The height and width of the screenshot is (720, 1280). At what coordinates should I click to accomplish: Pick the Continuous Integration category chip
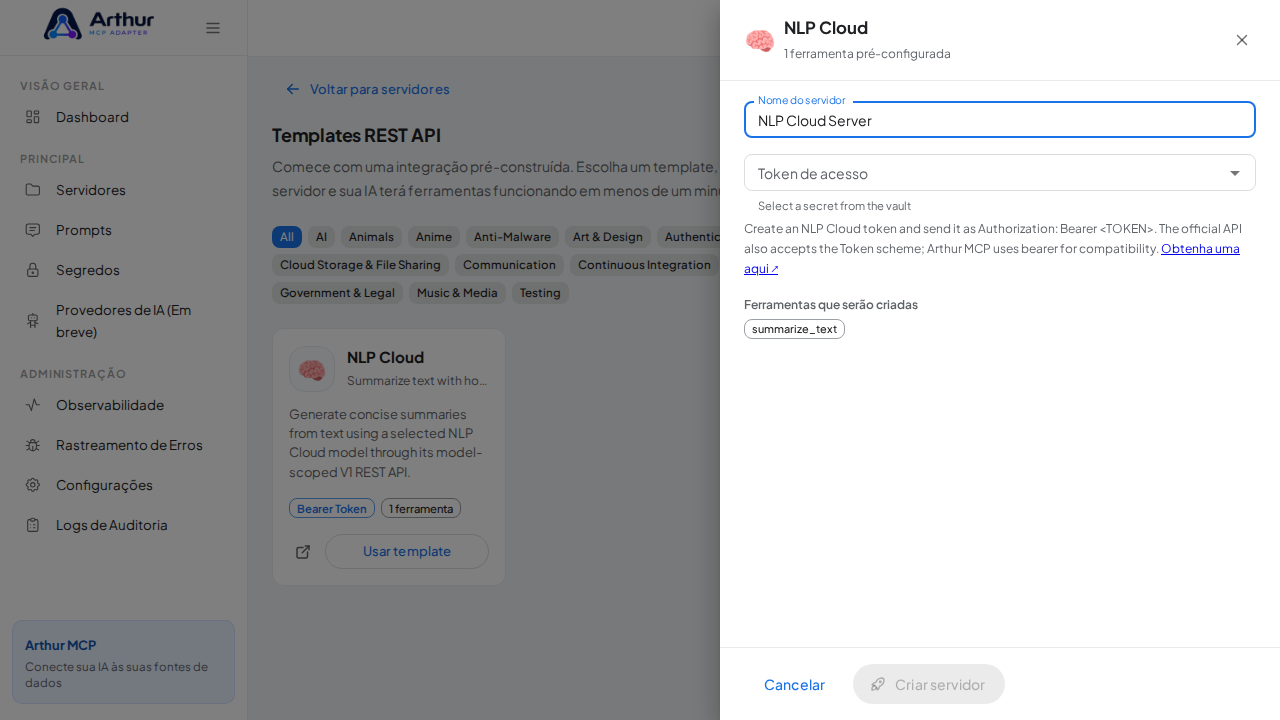coord(644,265)
